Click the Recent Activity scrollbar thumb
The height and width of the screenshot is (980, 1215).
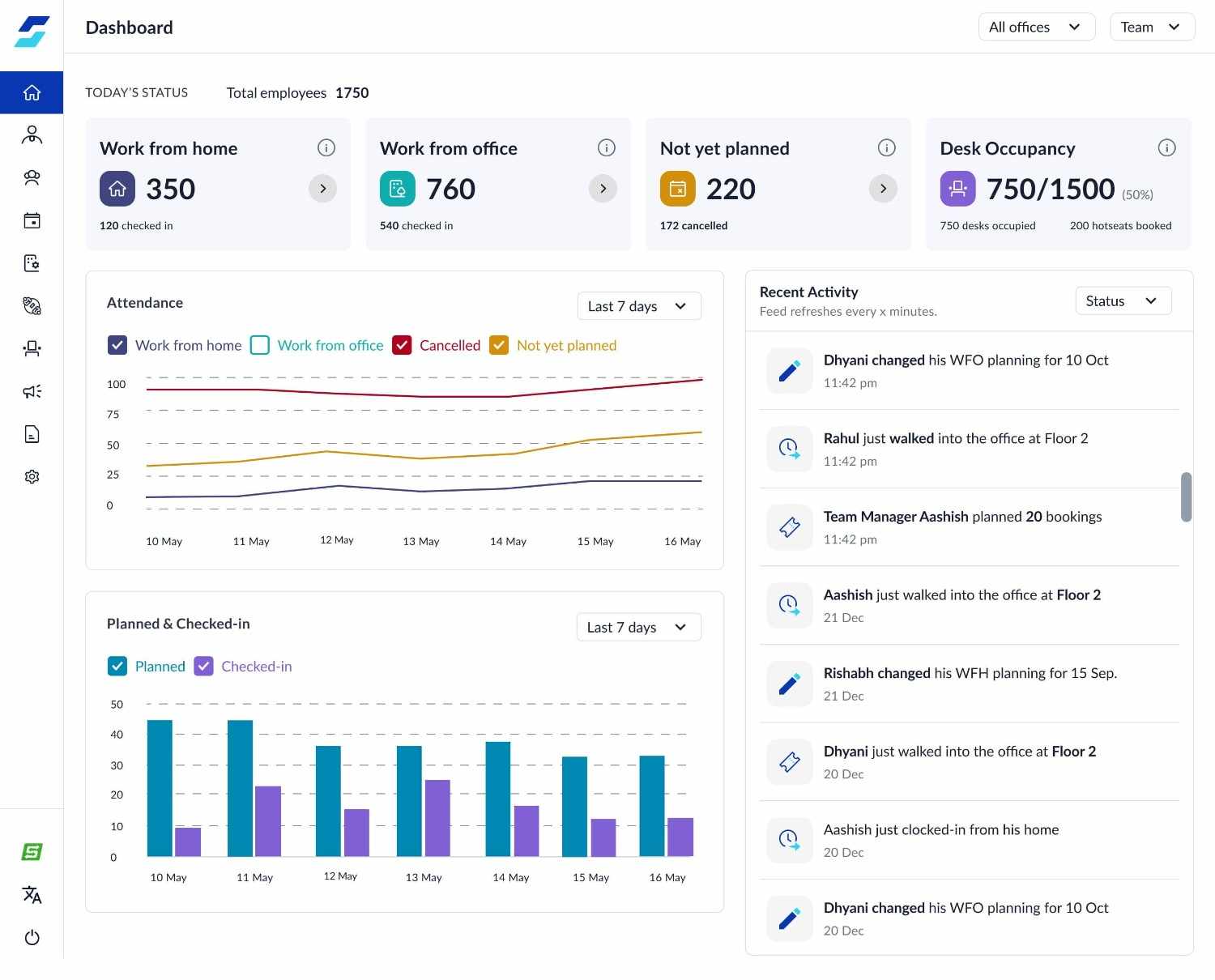(x=1186, y=497)
